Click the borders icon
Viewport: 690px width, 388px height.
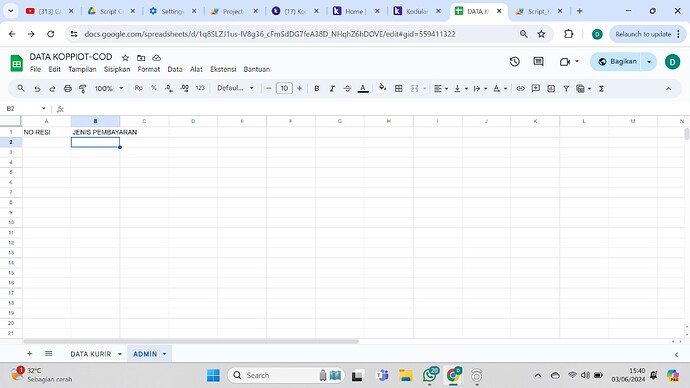click(x=399, y=88)
